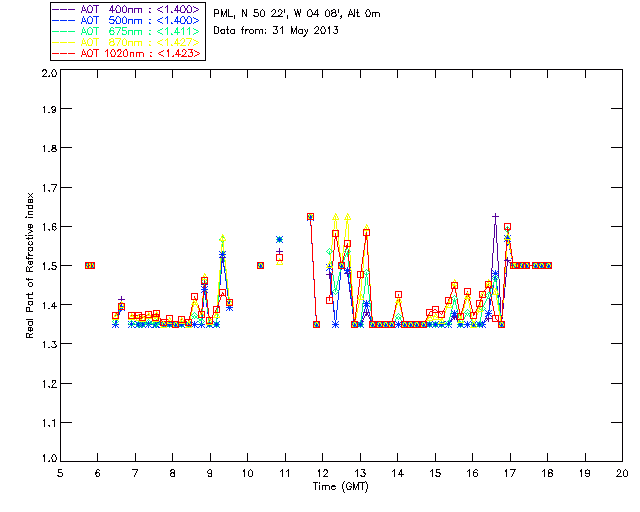The image size is (640, 512).
Task: Click the y-axis label 1.0
Action: tap(49, 458)
